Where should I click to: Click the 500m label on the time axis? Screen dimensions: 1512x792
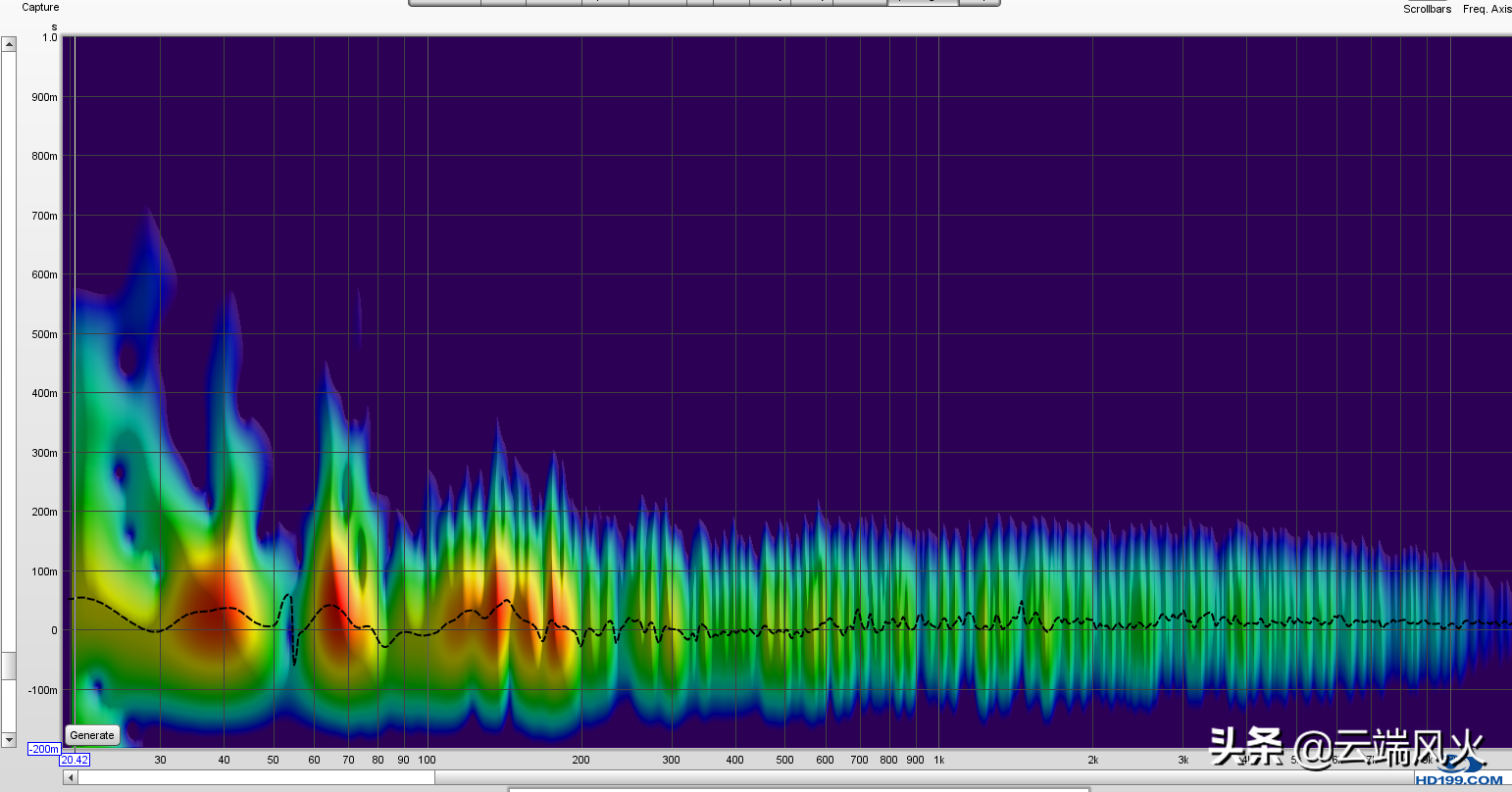(x=44, y=334)
